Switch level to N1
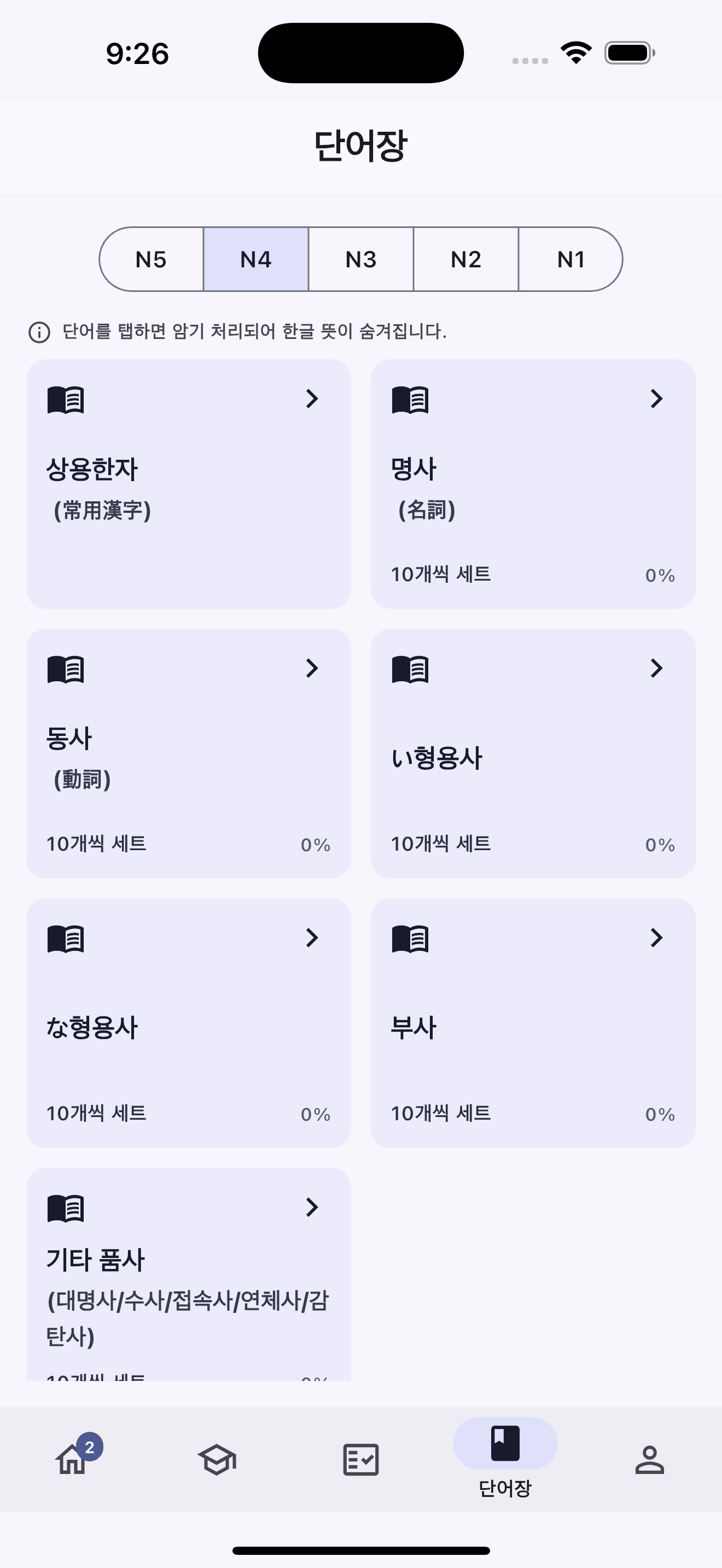722x1568 pixels. (x=571, y=259)
